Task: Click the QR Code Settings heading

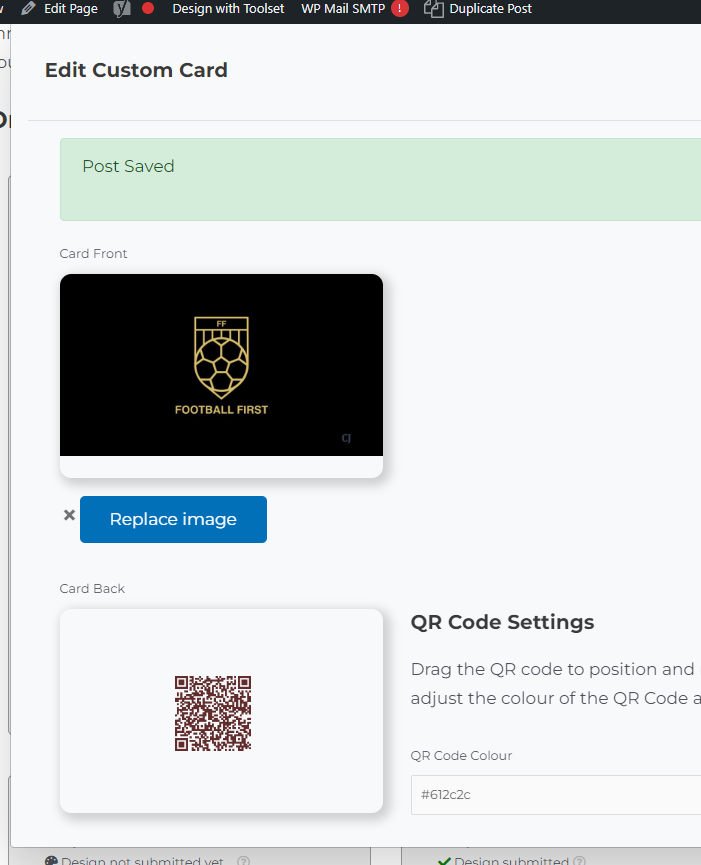Action: [x=502, y=622]
